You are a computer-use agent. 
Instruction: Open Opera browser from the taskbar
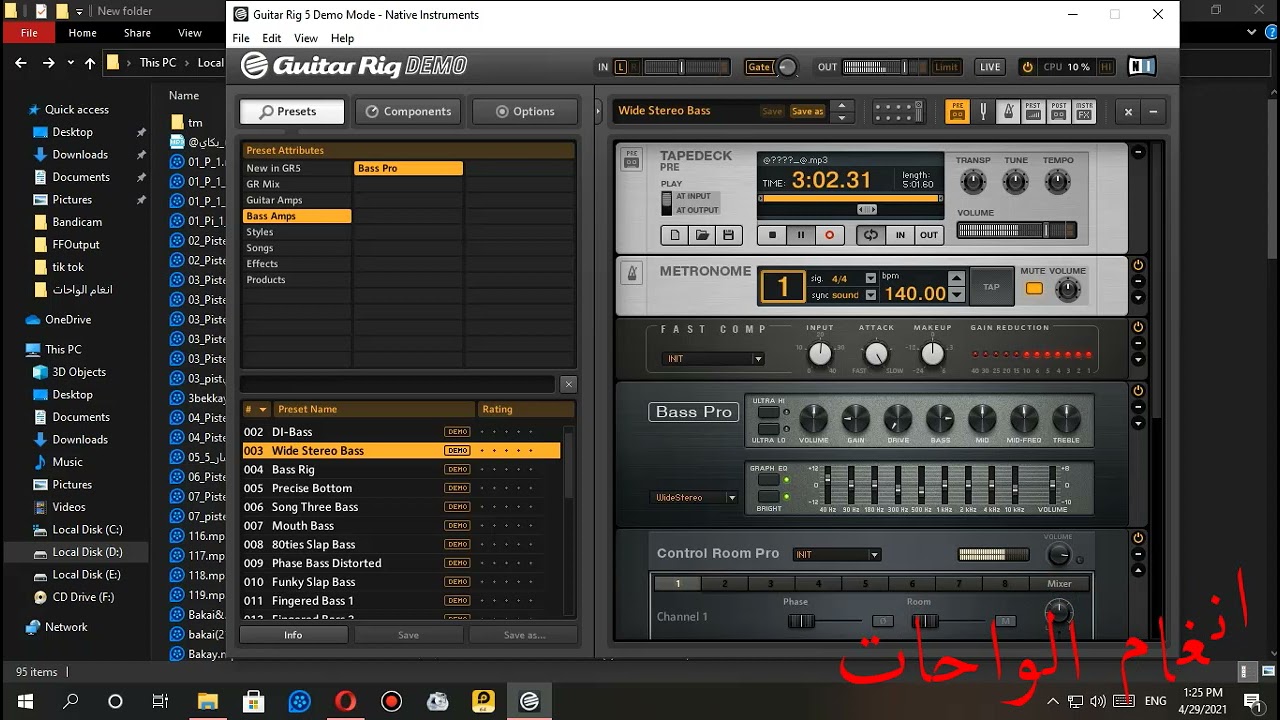click(345, 701)
